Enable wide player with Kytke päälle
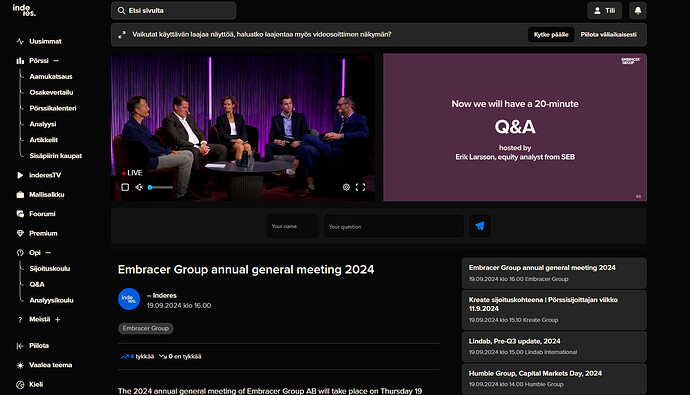 pos(551,35)
